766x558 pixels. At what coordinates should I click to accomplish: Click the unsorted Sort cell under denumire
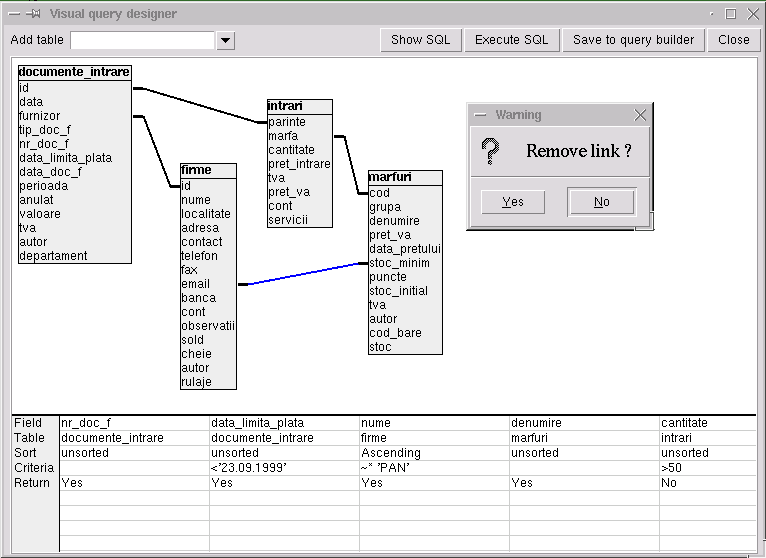click(584, 453)
